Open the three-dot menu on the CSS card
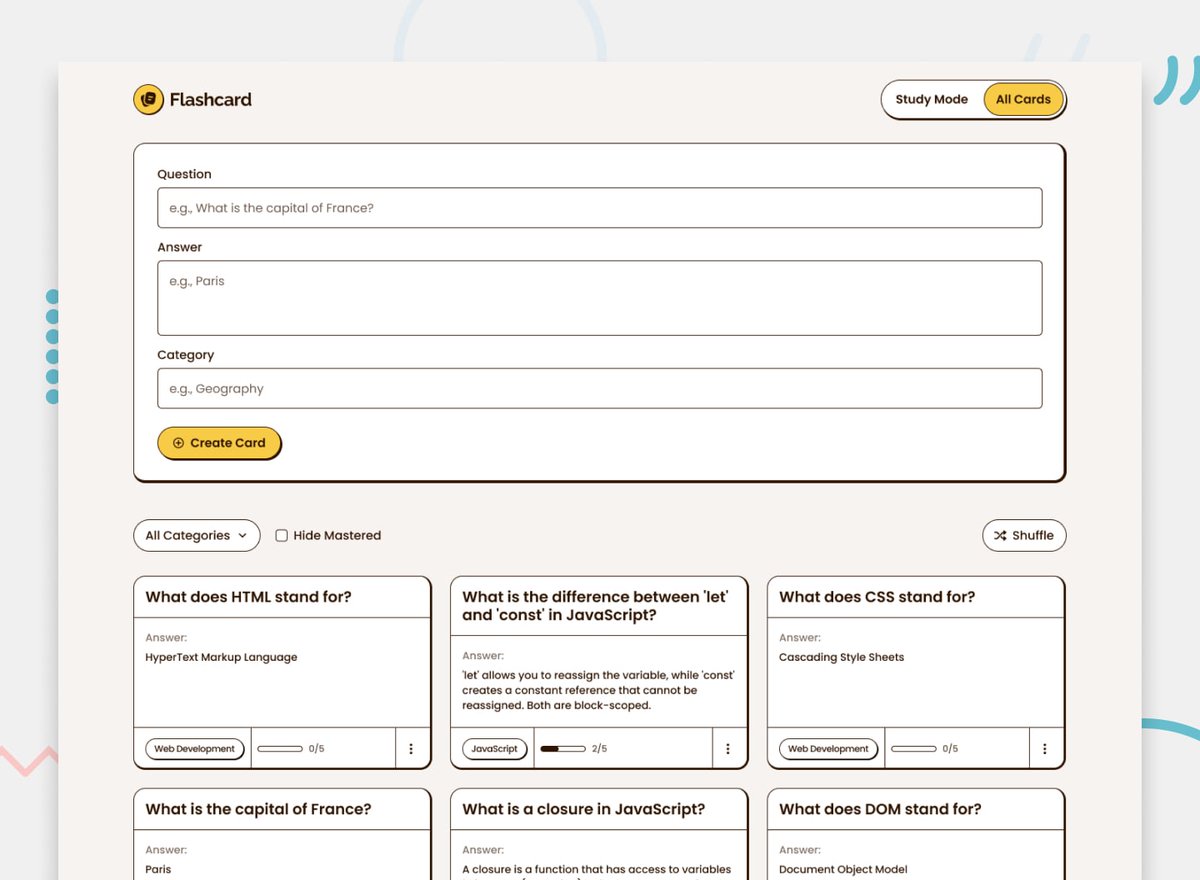Image resolution: width=1200 pixels, height=880 pixels. [x=1045, y=748]
